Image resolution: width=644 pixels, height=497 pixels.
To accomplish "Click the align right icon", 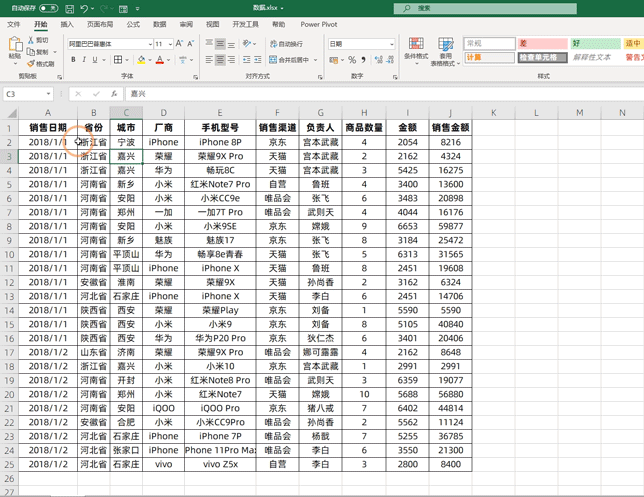I will [232, 60].
